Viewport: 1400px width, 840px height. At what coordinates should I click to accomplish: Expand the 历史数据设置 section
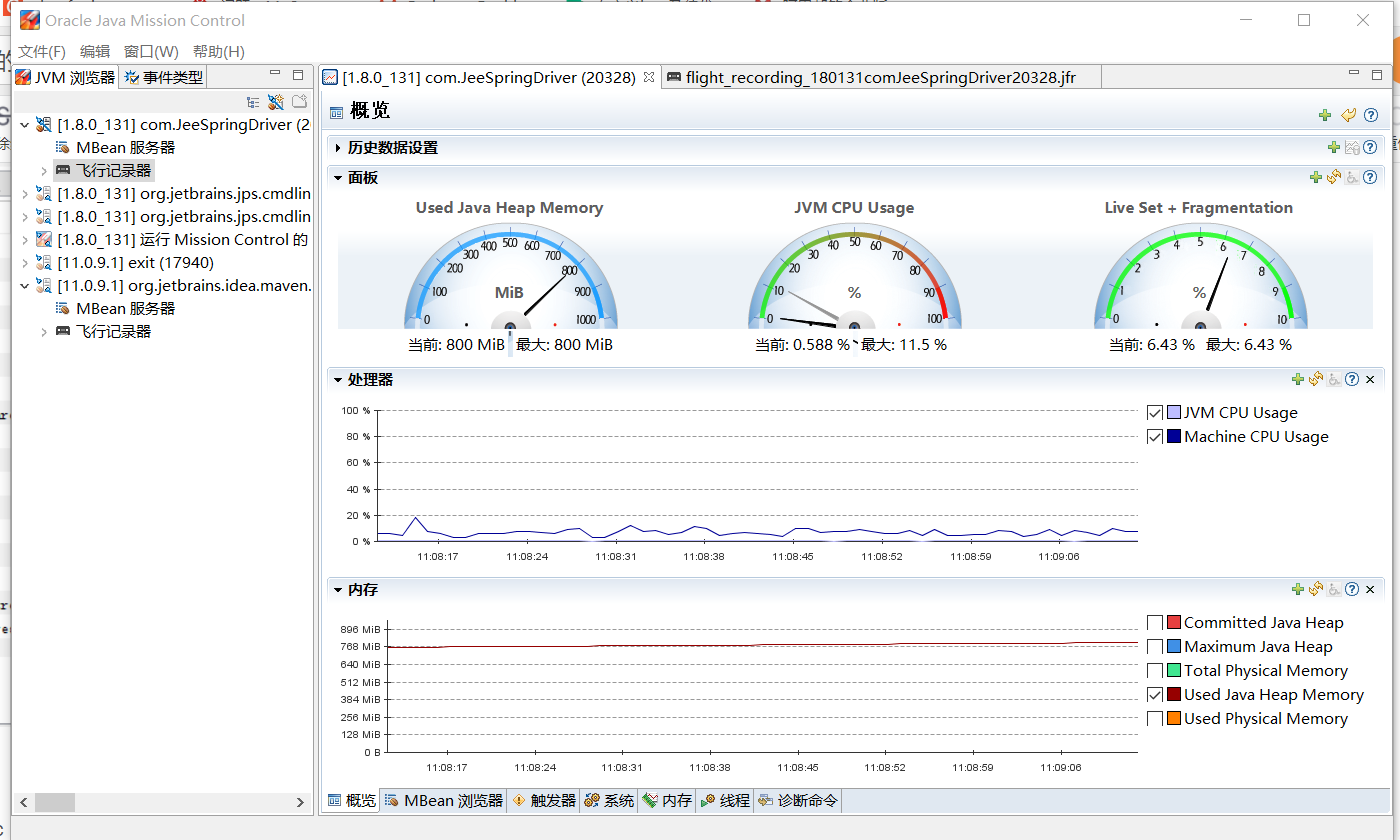[338, 147]
